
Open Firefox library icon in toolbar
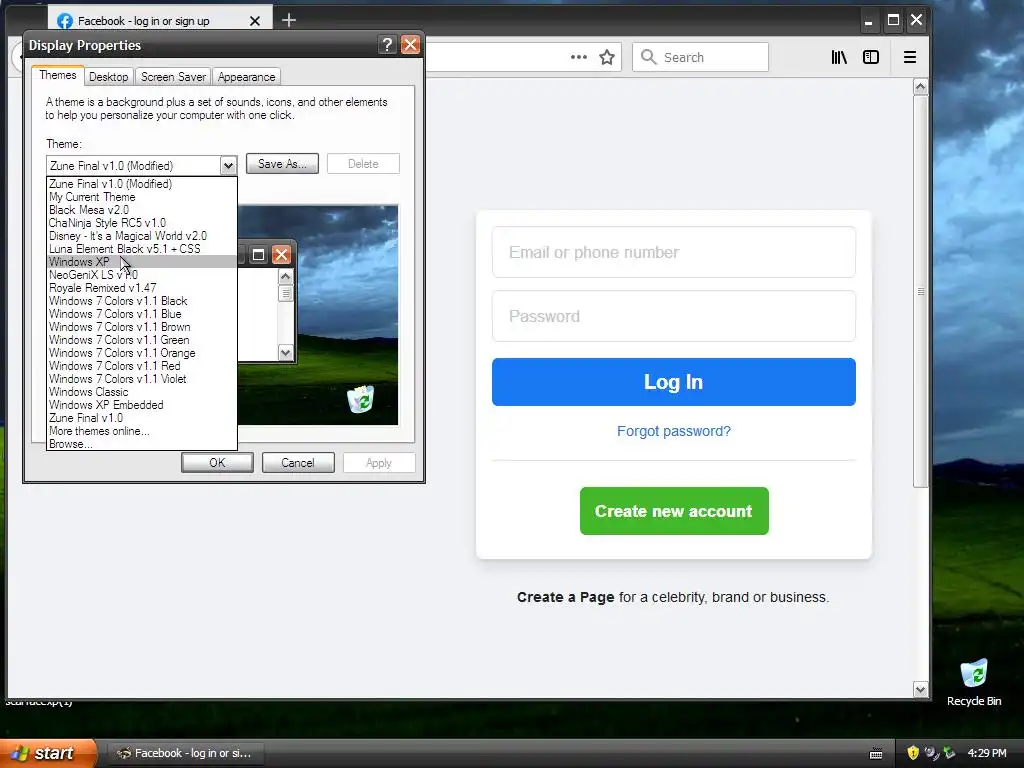[x=839, y=57]
